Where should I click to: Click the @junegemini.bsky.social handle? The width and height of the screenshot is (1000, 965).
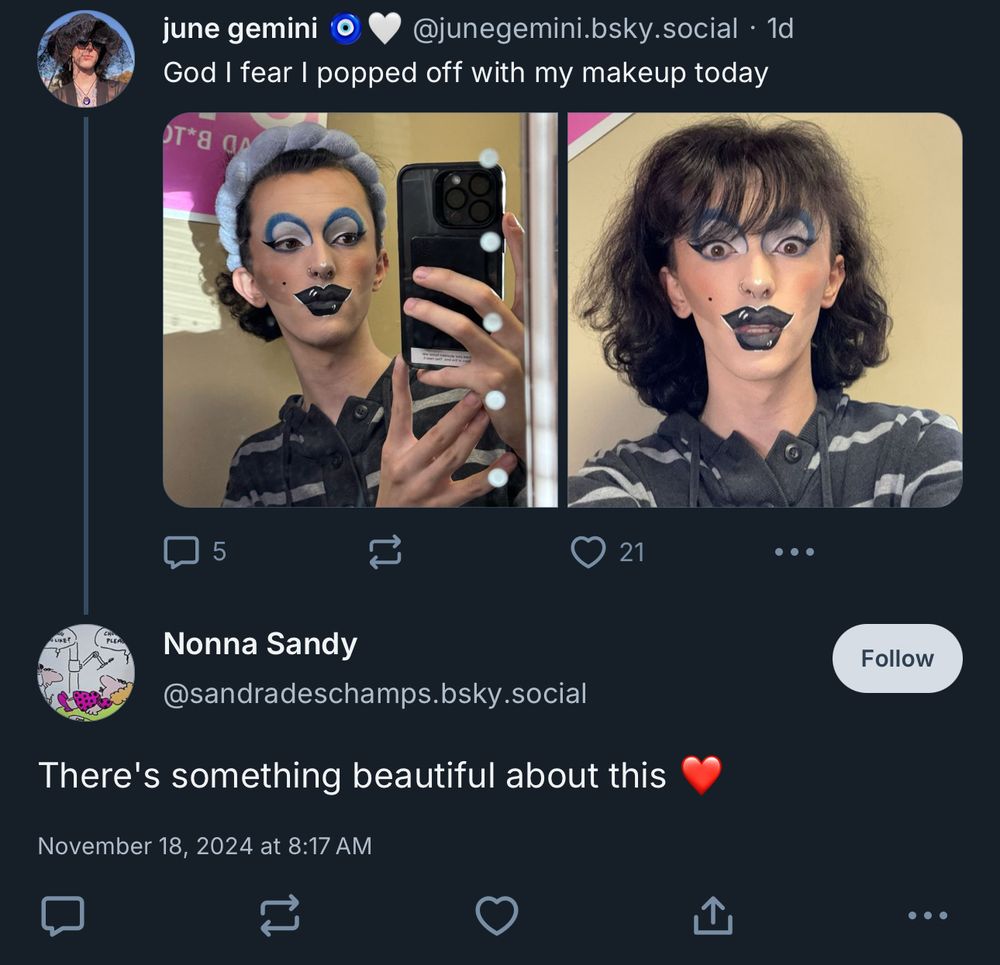tap(574, 30)
